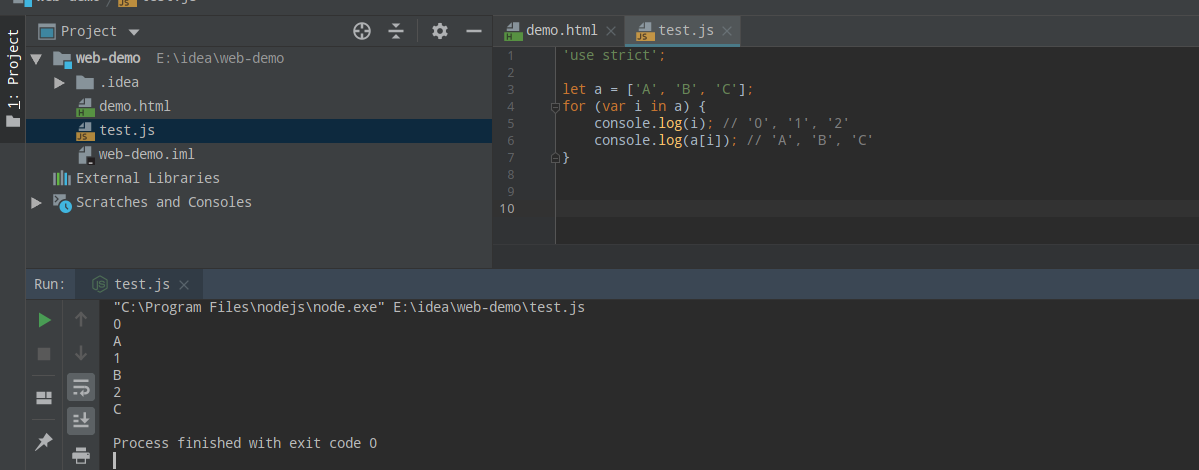Collapse for-loop fold marker at line 4
The height and width of the screenshot is (470, 1199).
[x=556, y=108]
